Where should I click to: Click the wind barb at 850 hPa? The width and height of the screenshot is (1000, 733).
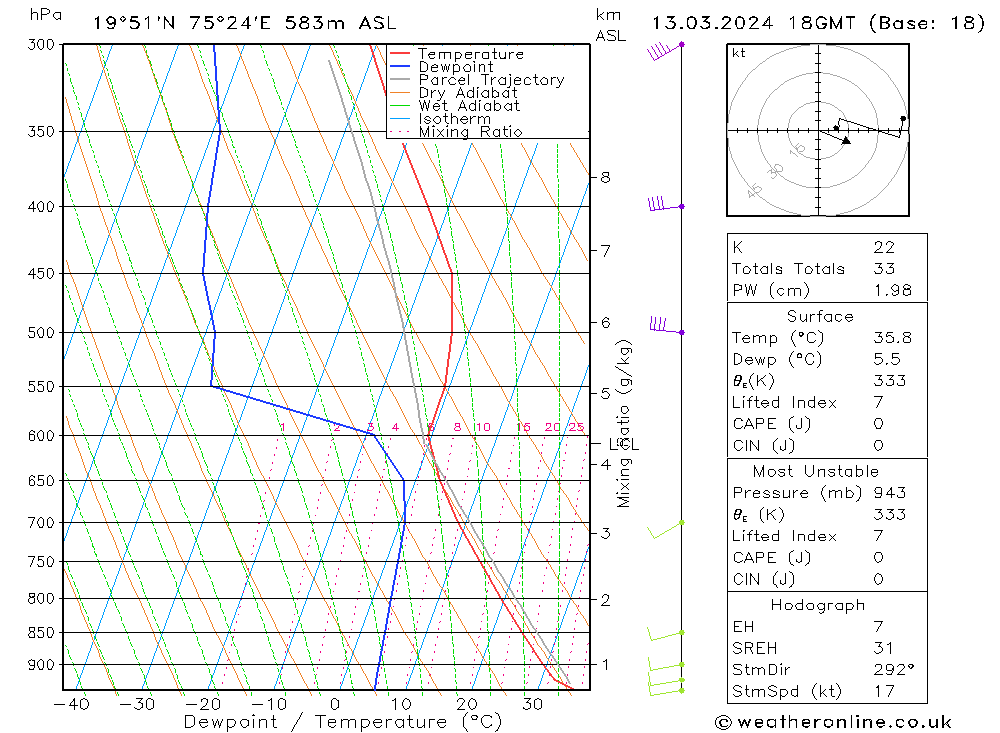[x=665, y=634]
